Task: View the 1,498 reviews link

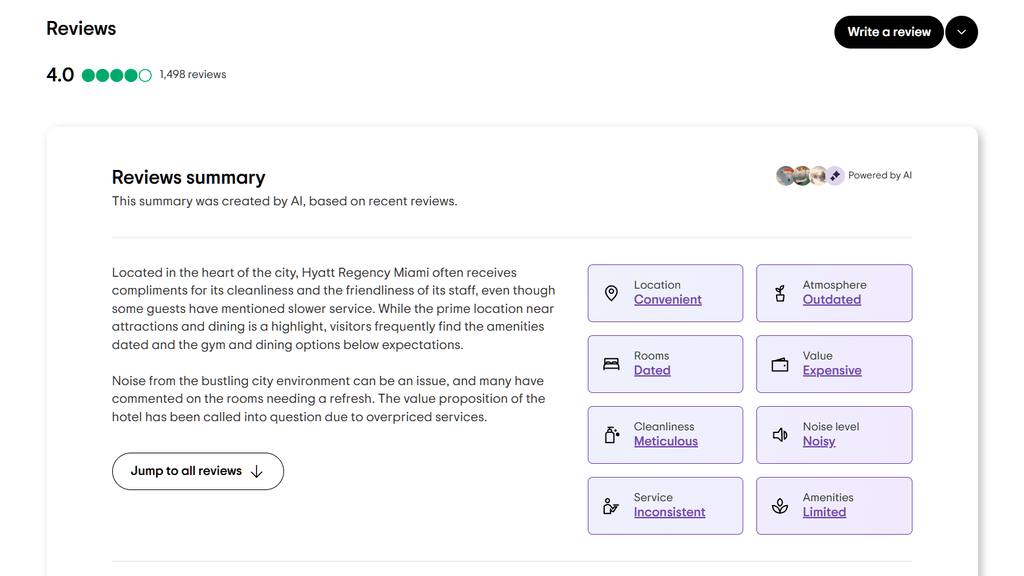Action: pyautogui.click(x=193, y=74)
